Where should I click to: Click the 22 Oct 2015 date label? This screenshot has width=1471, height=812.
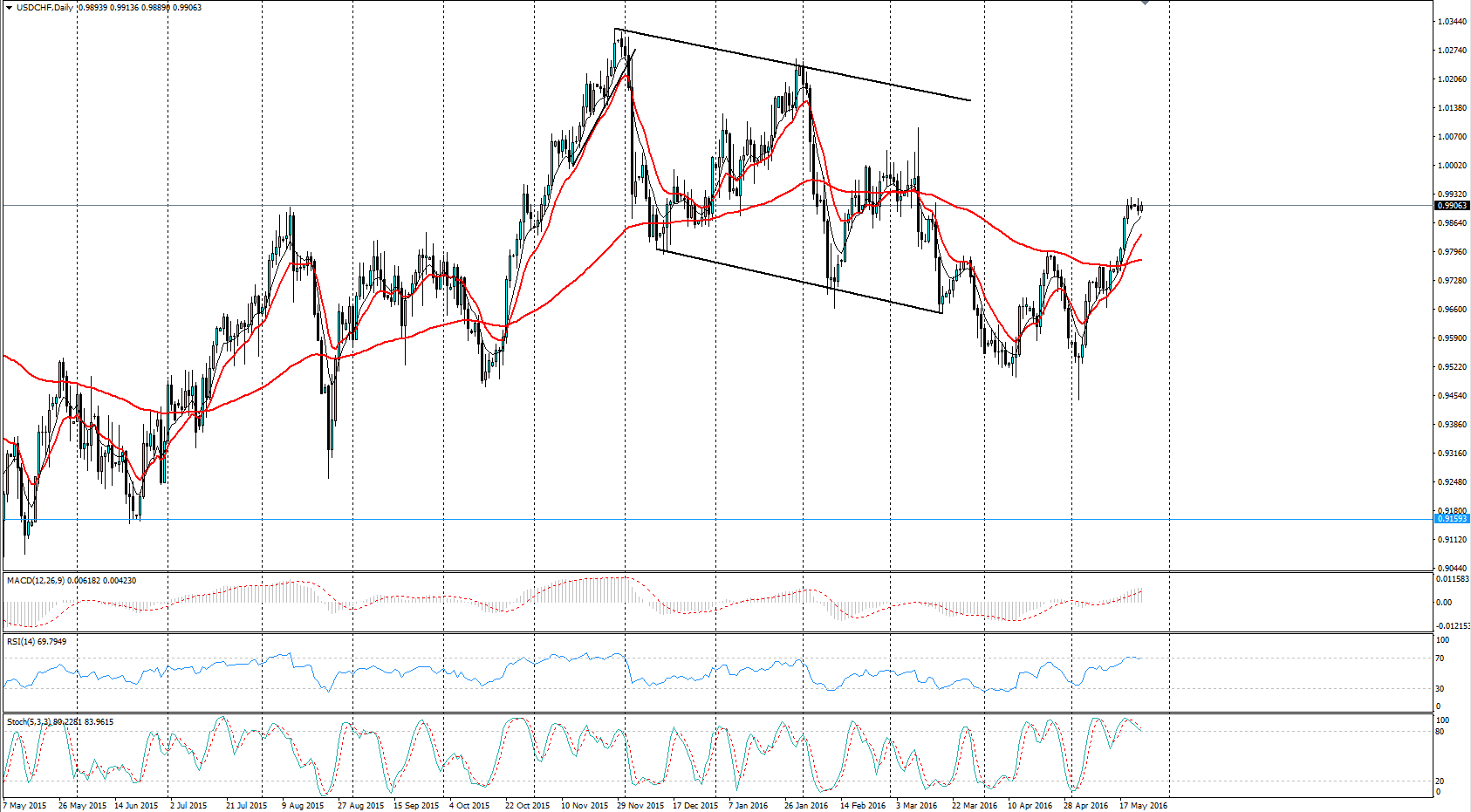pos(527,805)
